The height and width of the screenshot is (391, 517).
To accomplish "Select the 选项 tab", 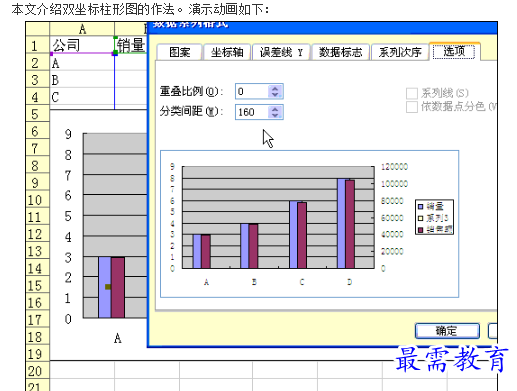I will (454, 51).
